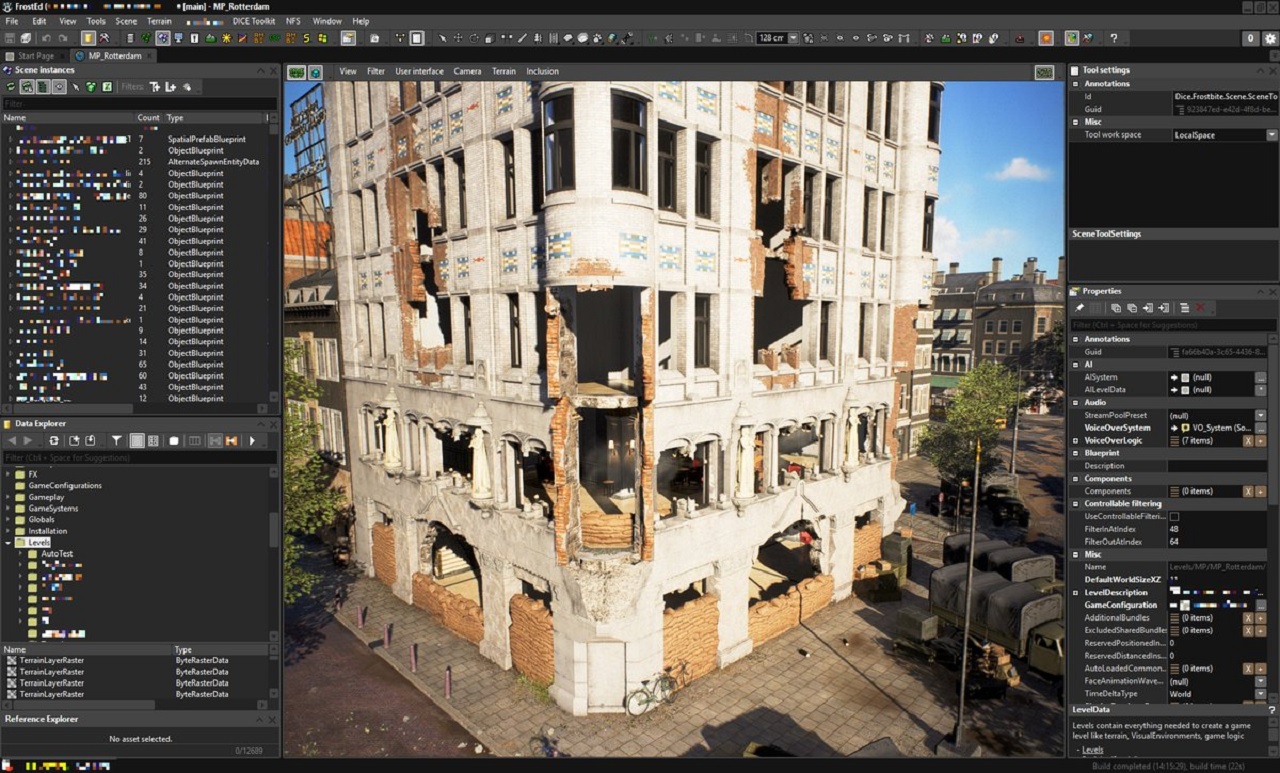Open the Terrain menu in the menu bar
The width and height of the screenshot is (1280, 773).
[159, 21]
